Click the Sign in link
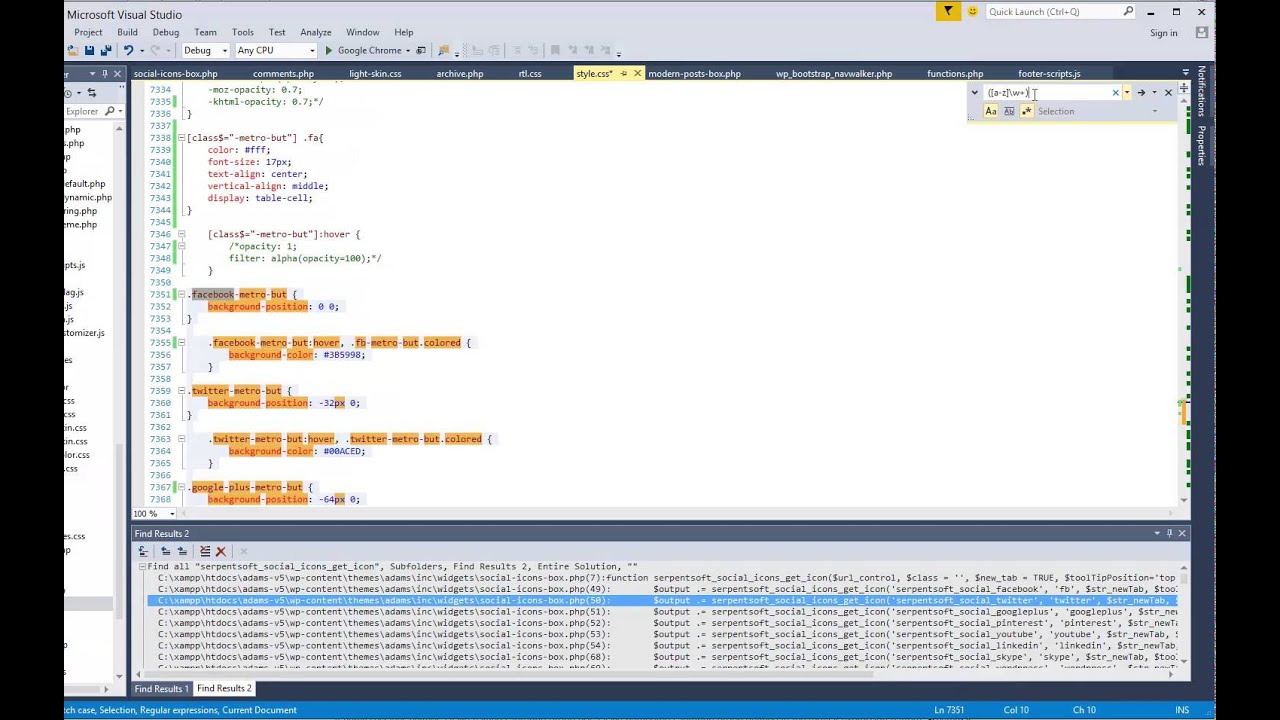This screenshot has width=1280, height=720. (x=1164, y=33)
